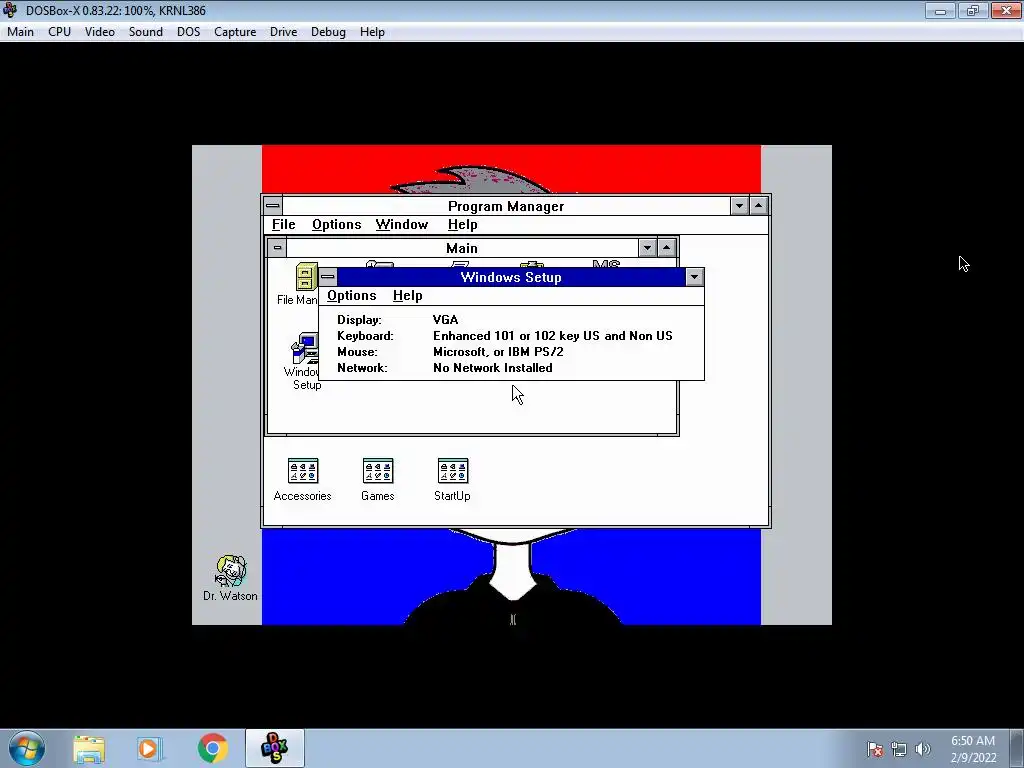Screen dimensions: 1024x768
Task: Click the Windows Setup title bar
Action: (x=511, y=277)
